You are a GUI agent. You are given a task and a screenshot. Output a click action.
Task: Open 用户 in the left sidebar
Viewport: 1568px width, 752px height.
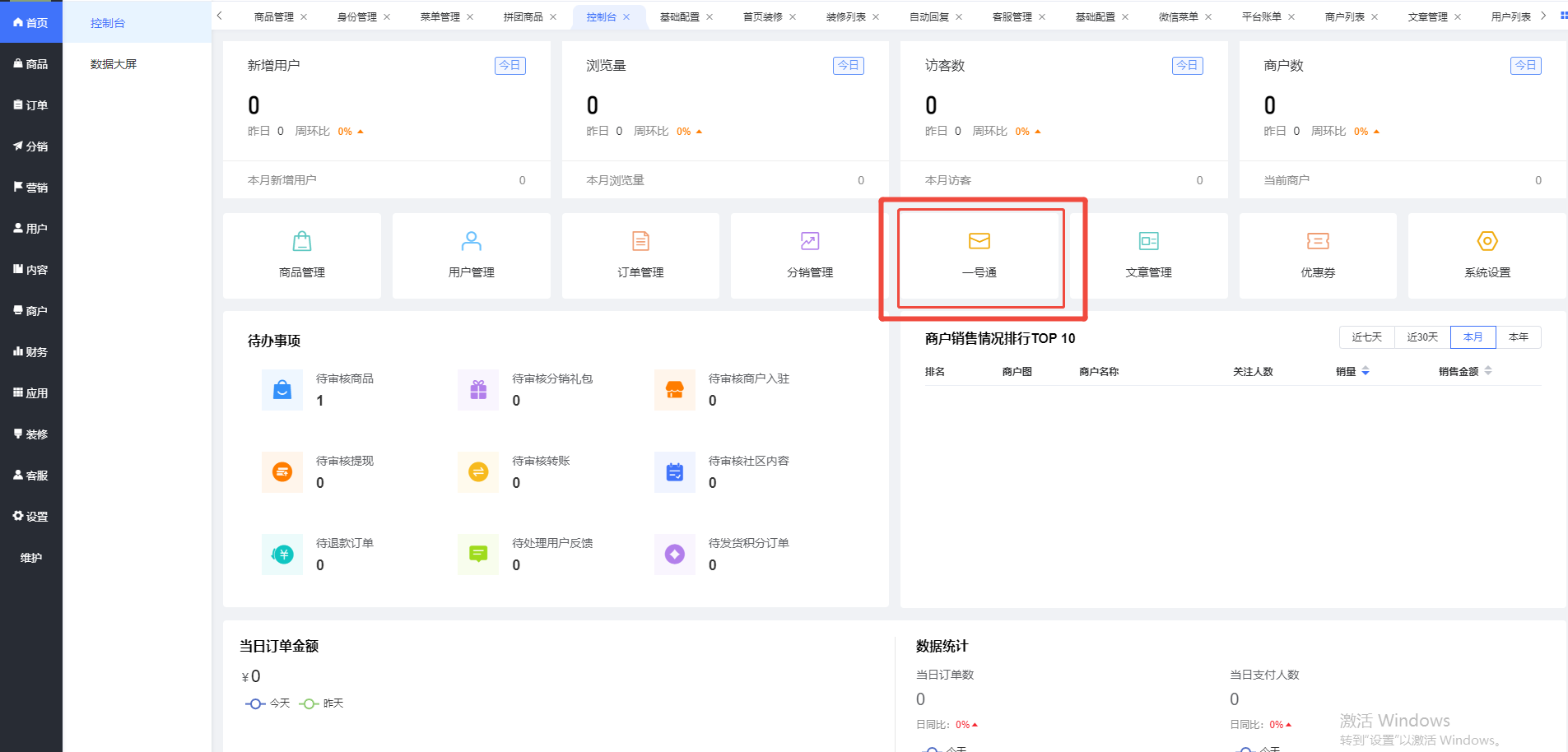(31, 229)
